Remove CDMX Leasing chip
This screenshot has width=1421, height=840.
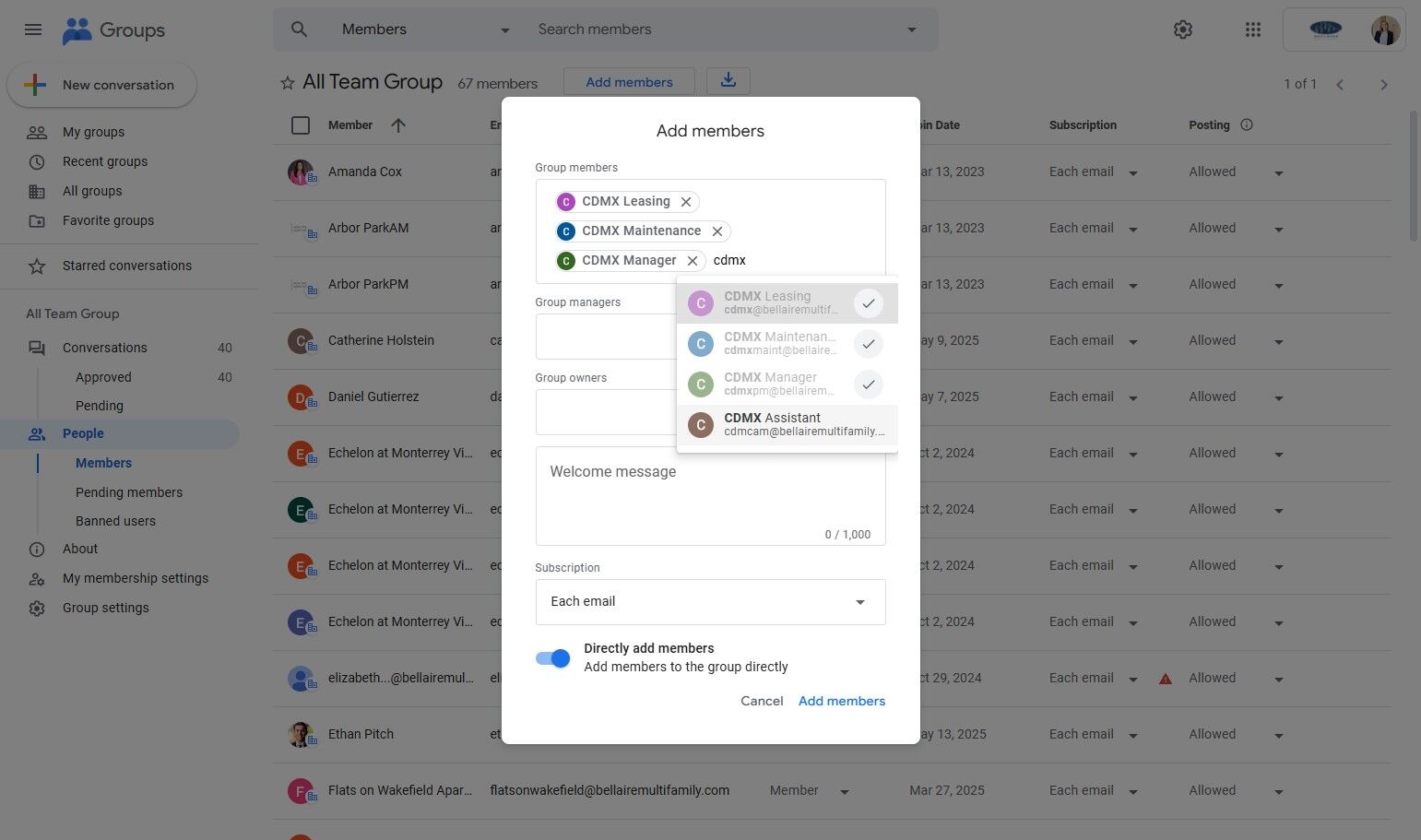pos(686,202)
